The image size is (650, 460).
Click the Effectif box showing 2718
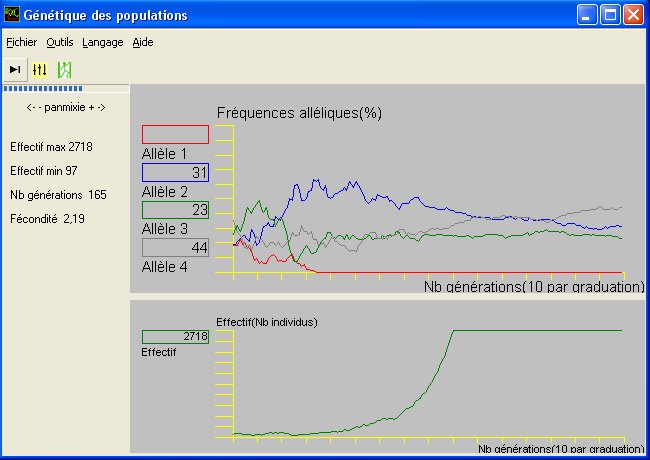pyautogui.click(x=175, y=337)
